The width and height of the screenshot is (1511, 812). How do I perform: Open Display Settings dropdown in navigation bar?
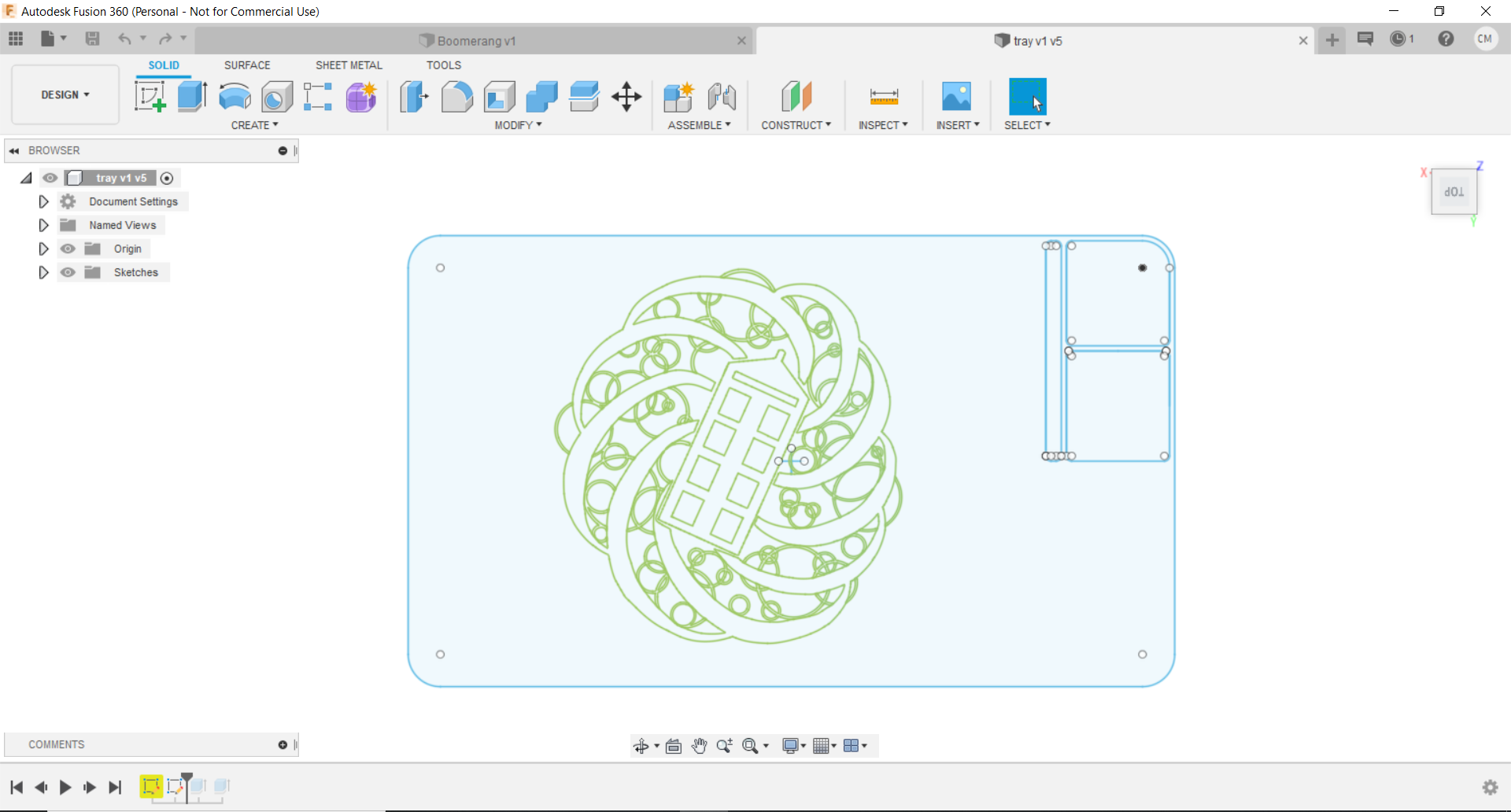click(x=794, y=746)
